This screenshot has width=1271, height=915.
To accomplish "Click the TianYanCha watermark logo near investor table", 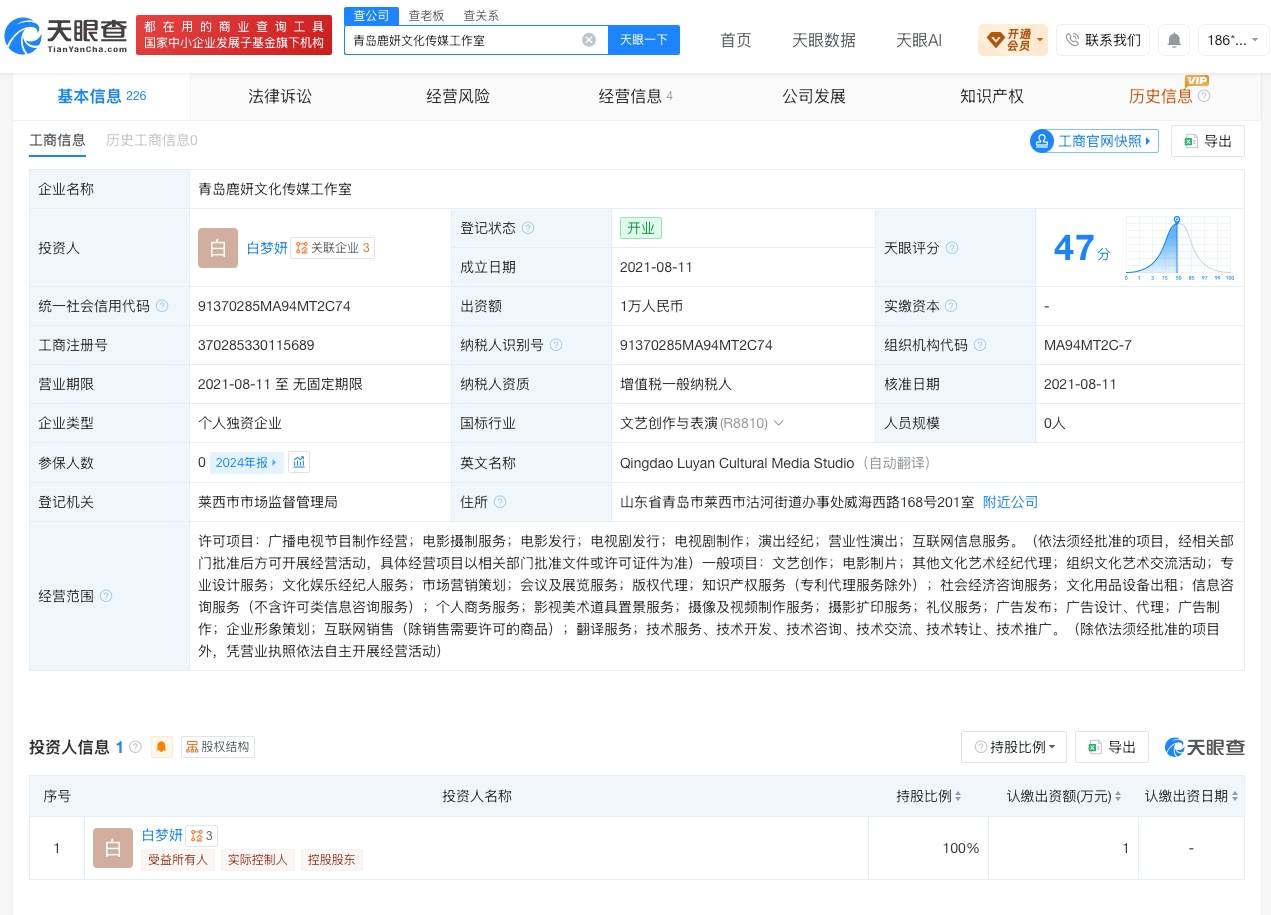I will (x=1205, y=747).
